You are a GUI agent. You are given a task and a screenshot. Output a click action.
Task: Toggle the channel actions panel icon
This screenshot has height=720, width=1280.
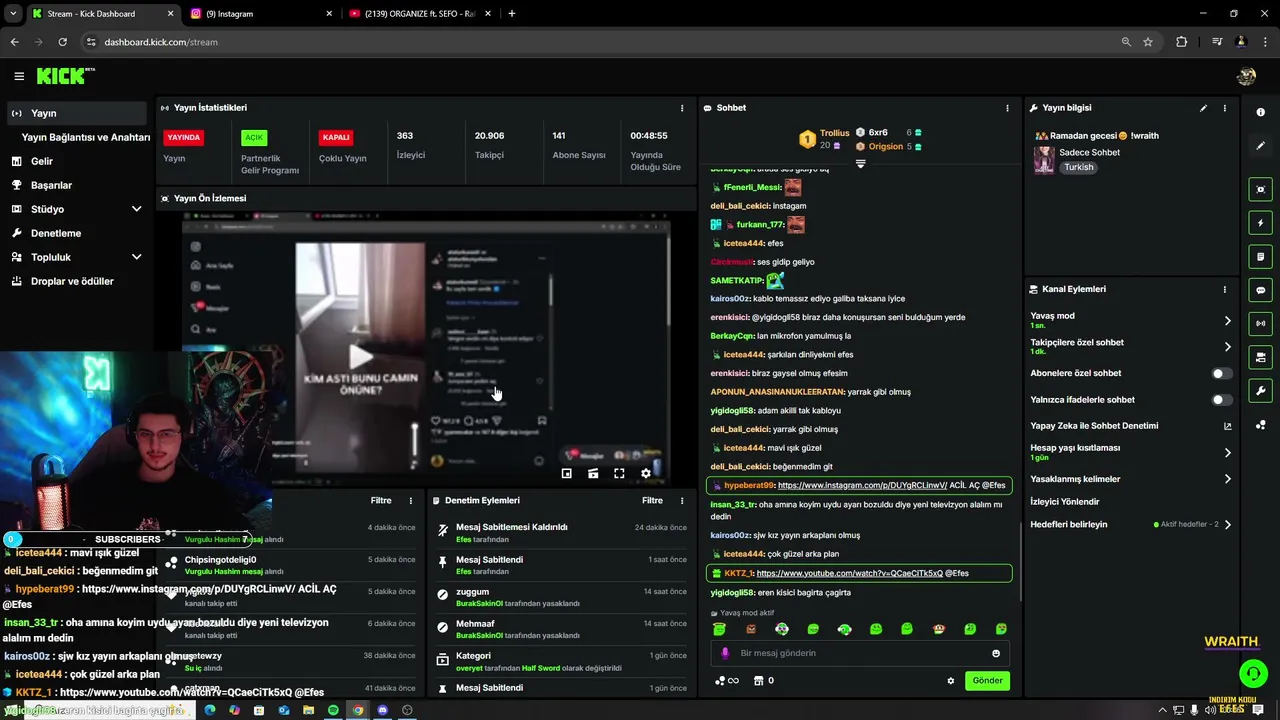click(1260, 357)
